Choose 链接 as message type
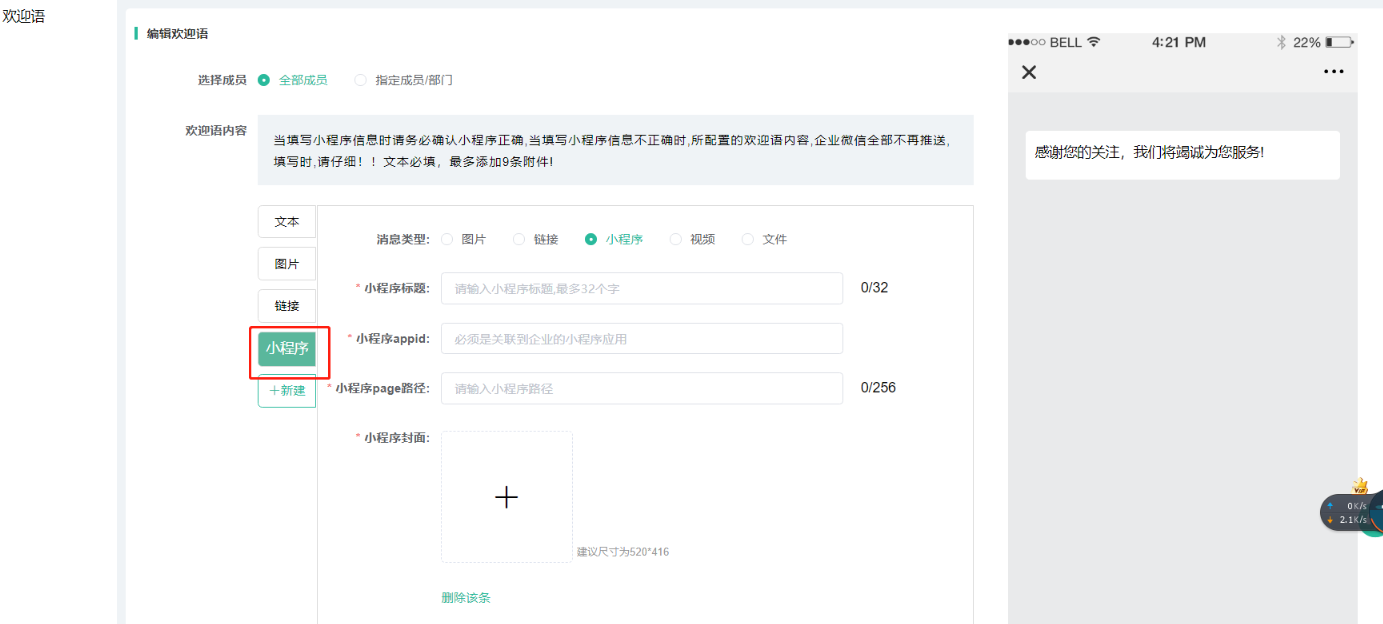Screen dimensions: 1383x624 coord(519,239)
